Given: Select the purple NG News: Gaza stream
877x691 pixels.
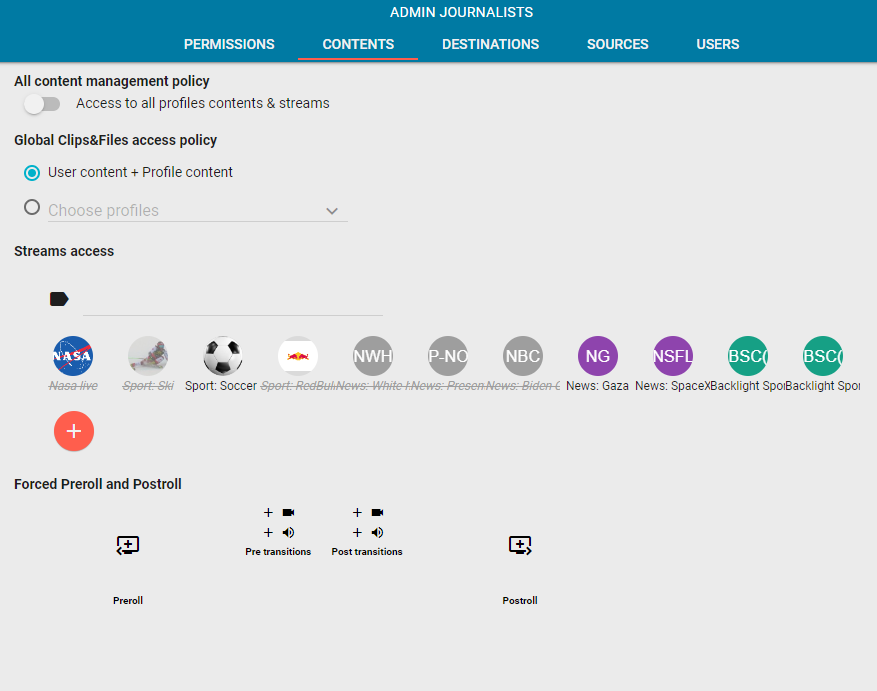Looking at the screenshot, I should 597,356.
